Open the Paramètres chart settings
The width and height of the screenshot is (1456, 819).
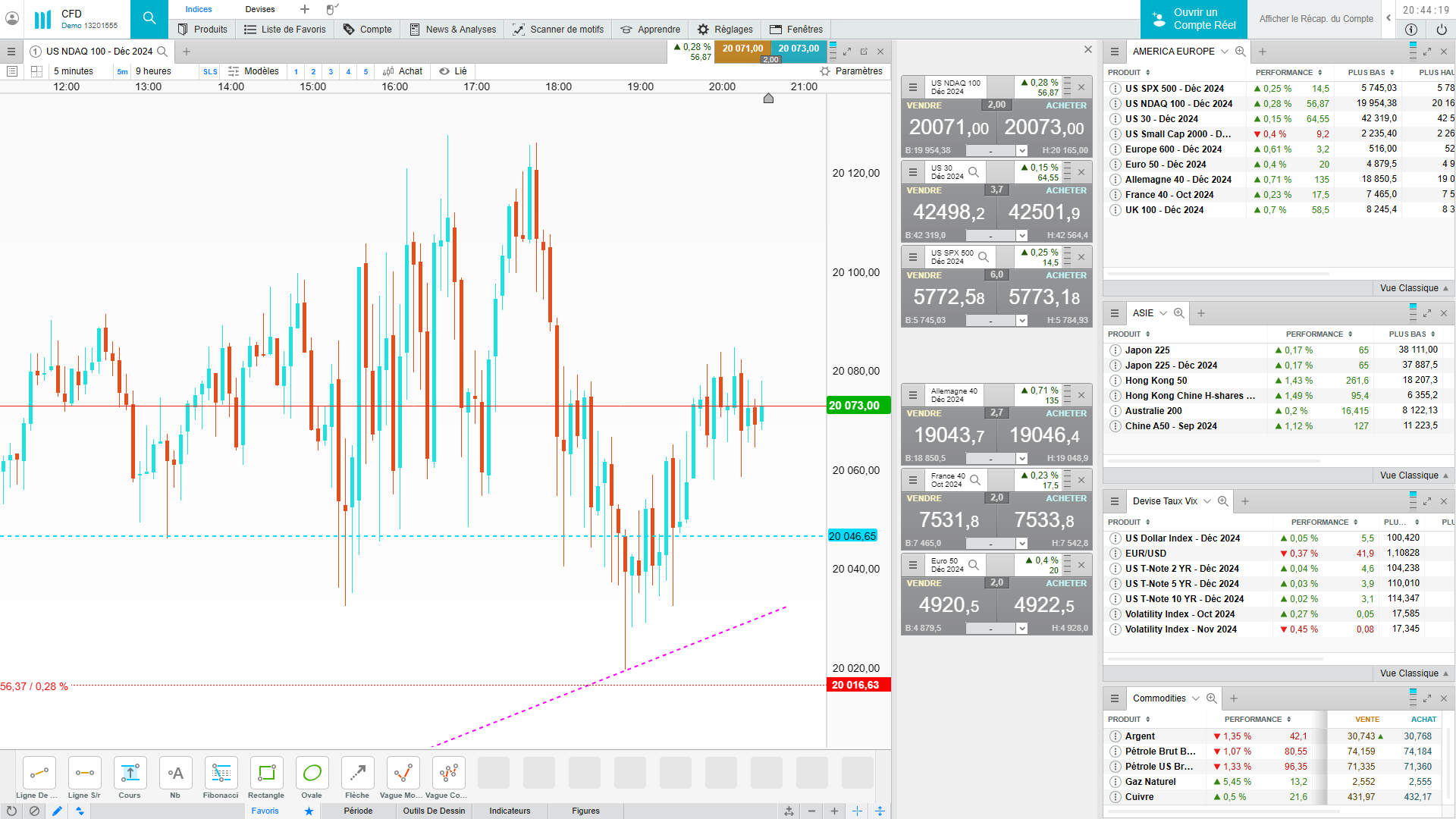[x=852, y=71]
